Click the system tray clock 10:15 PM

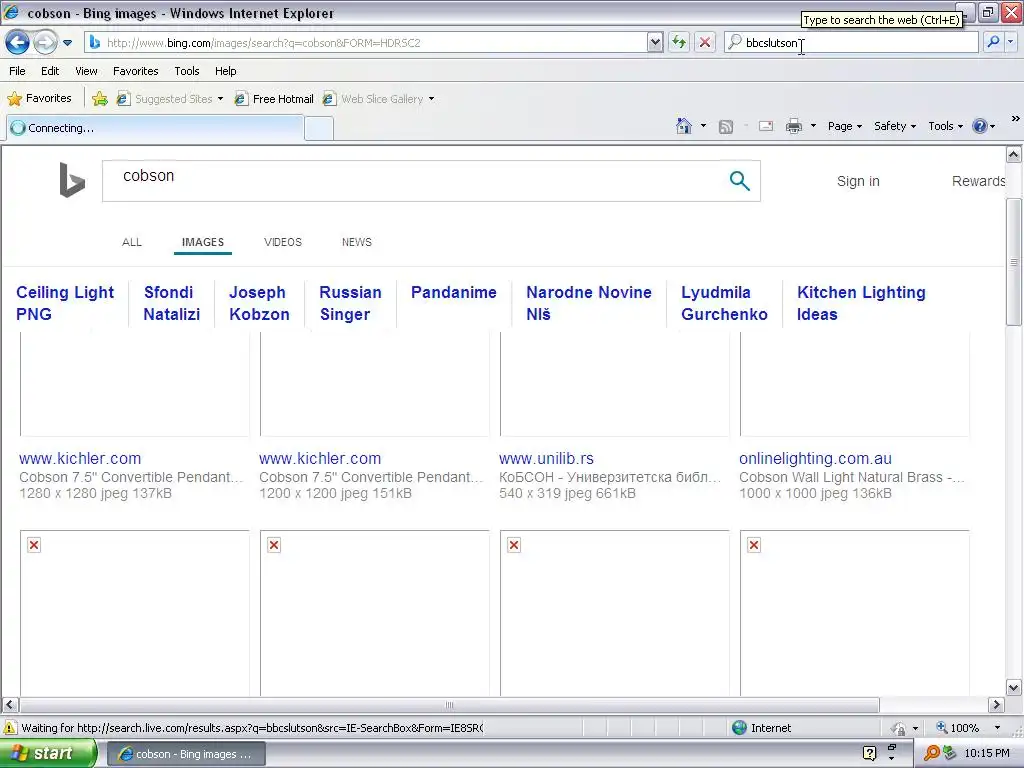(987, 753)
